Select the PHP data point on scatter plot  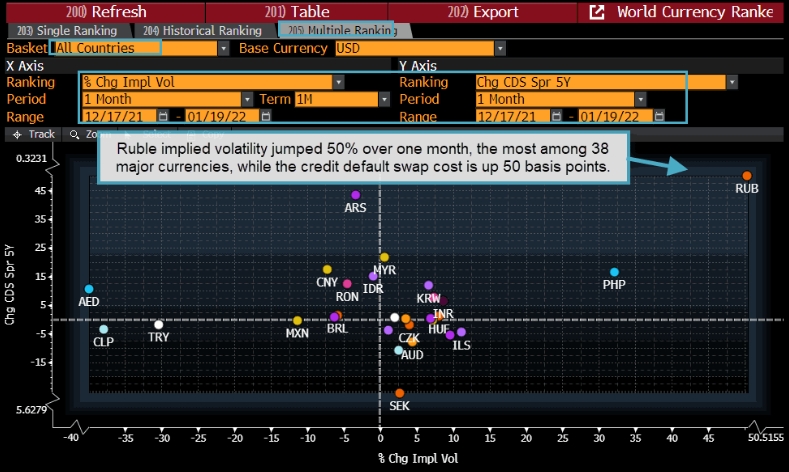pos(614,272)
